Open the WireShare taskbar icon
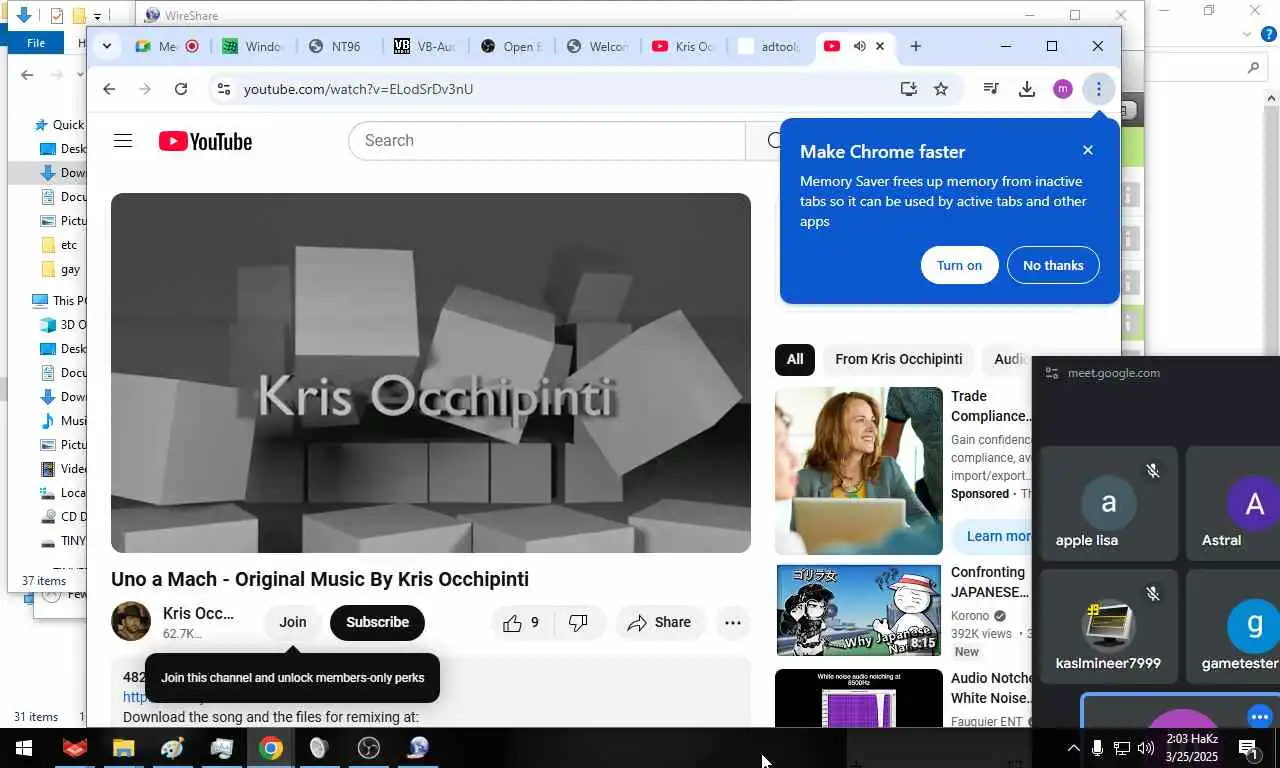Image resolution: width=1280 pixels, height=768 pixels. (x=418, y=748)
